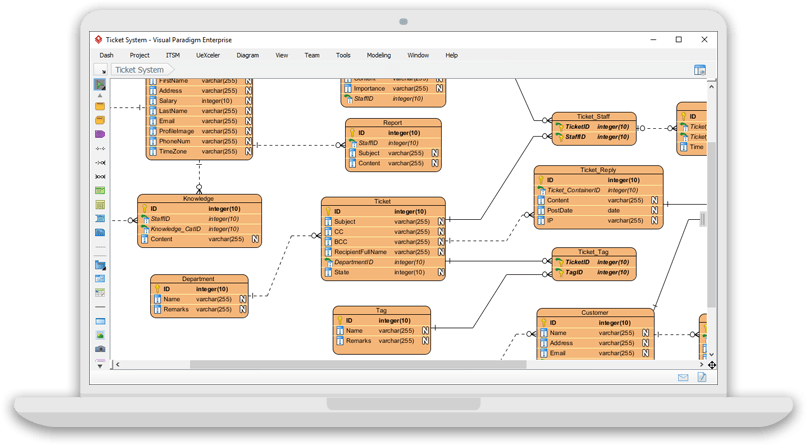This screenshot has height=445, width=807.
Task: Pick the olive table-grid shape tool
Action: (100, 205)
